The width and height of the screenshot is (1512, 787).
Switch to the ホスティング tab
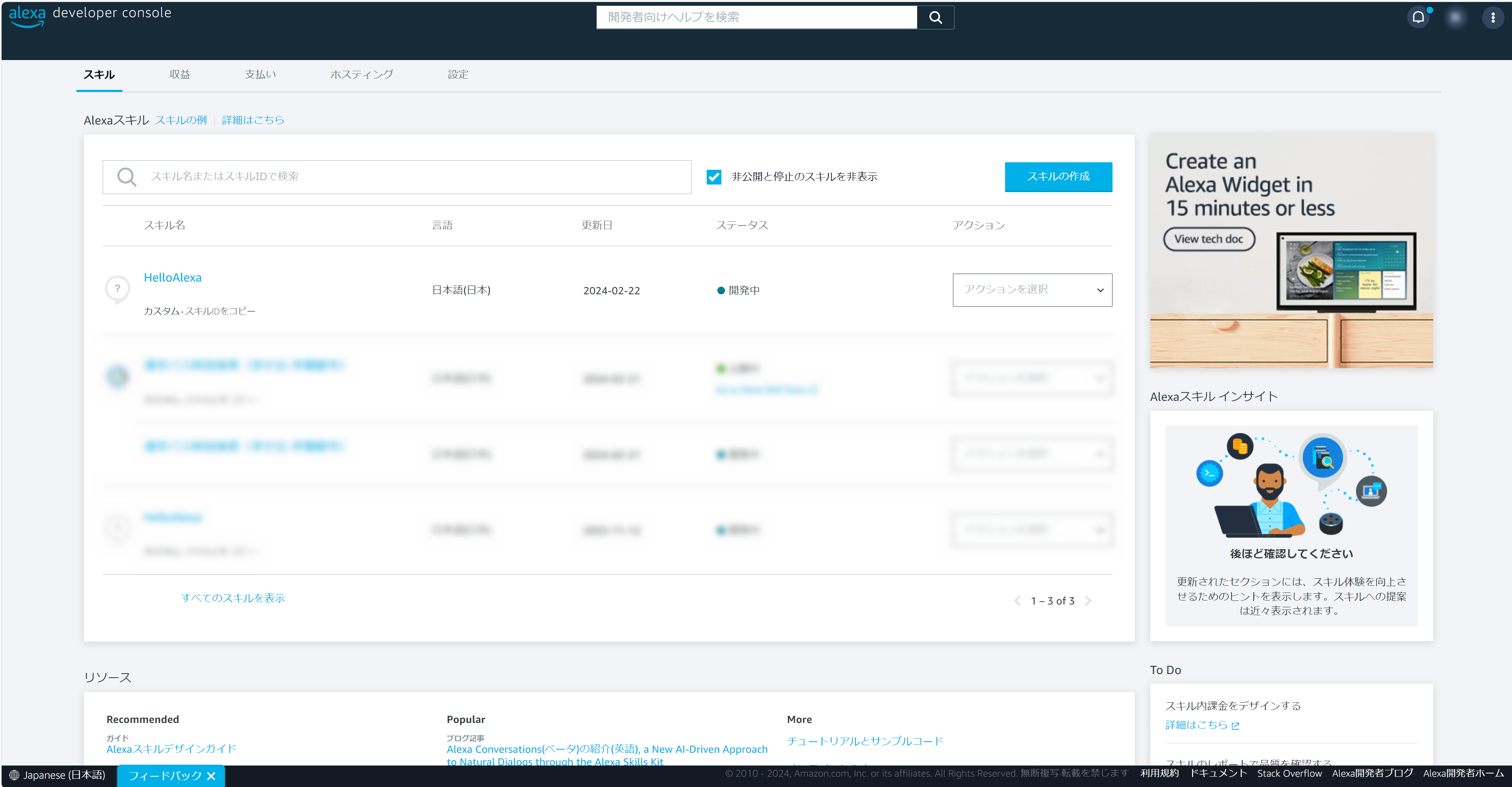tap(362, 74)
